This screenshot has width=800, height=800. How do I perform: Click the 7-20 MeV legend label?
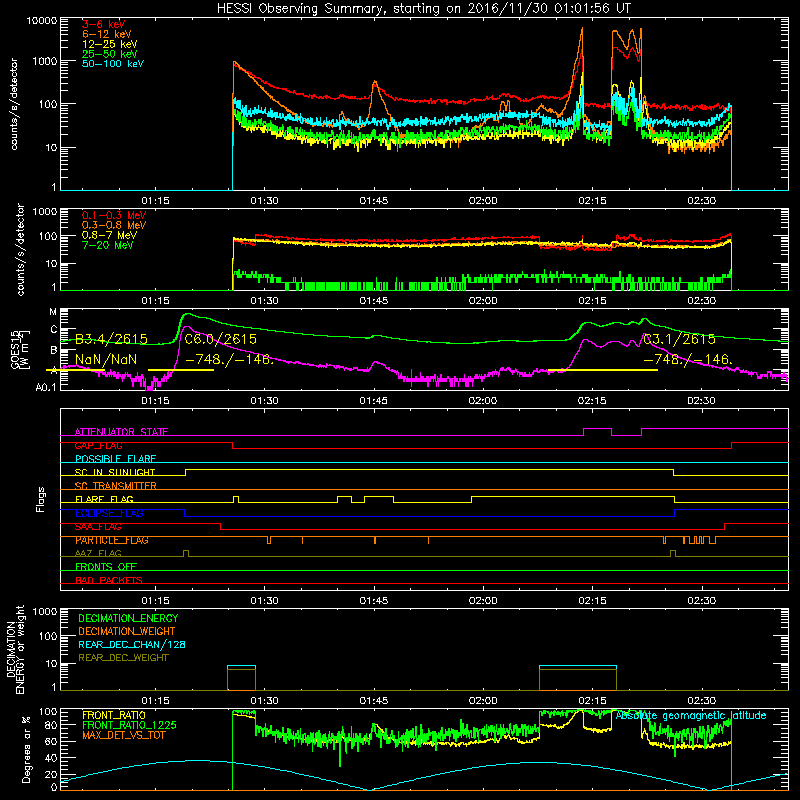pyautogui.click(x=108, y=245)
